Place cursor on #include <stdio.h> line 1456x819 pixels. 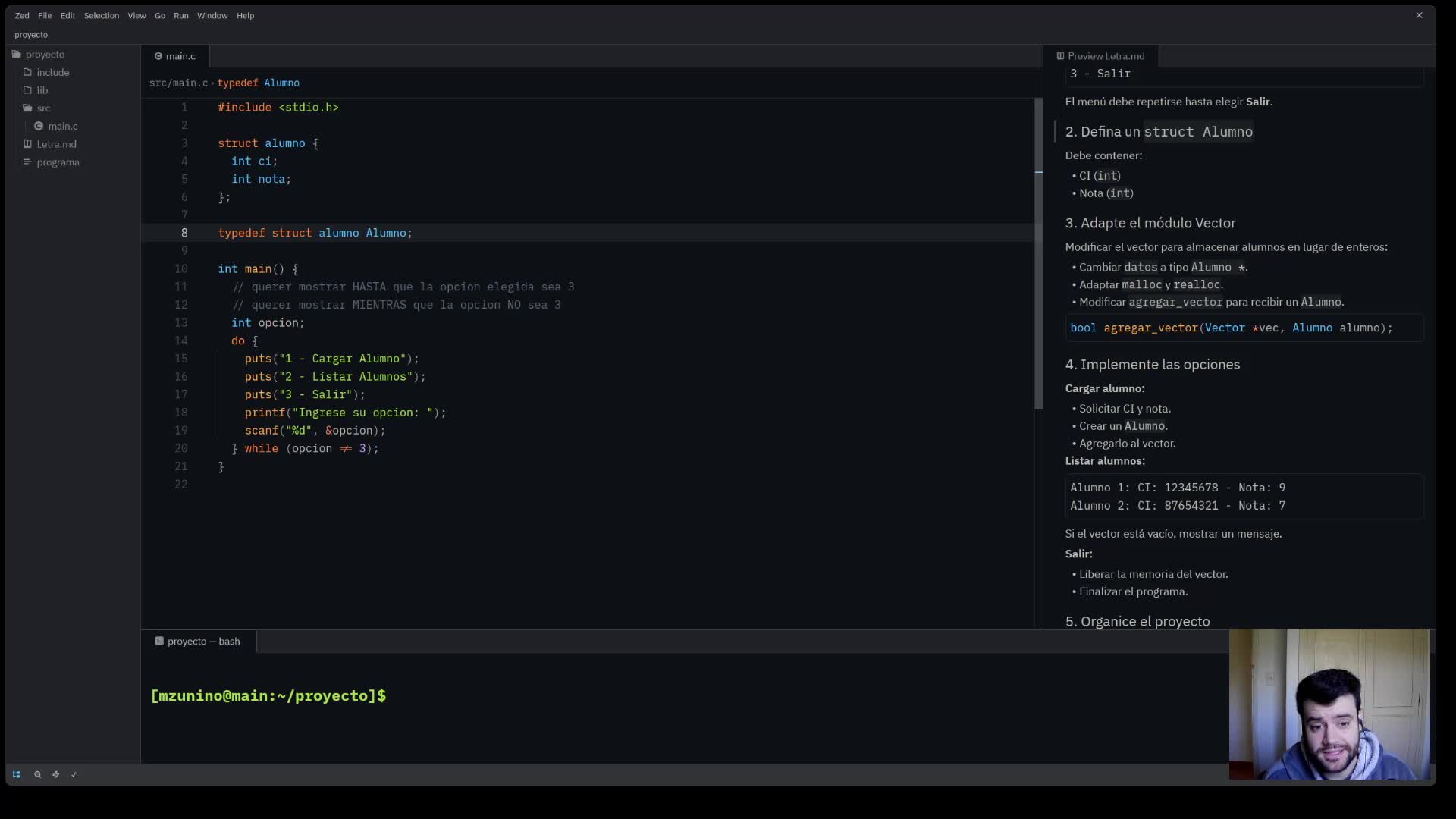[x=278, y=107]
